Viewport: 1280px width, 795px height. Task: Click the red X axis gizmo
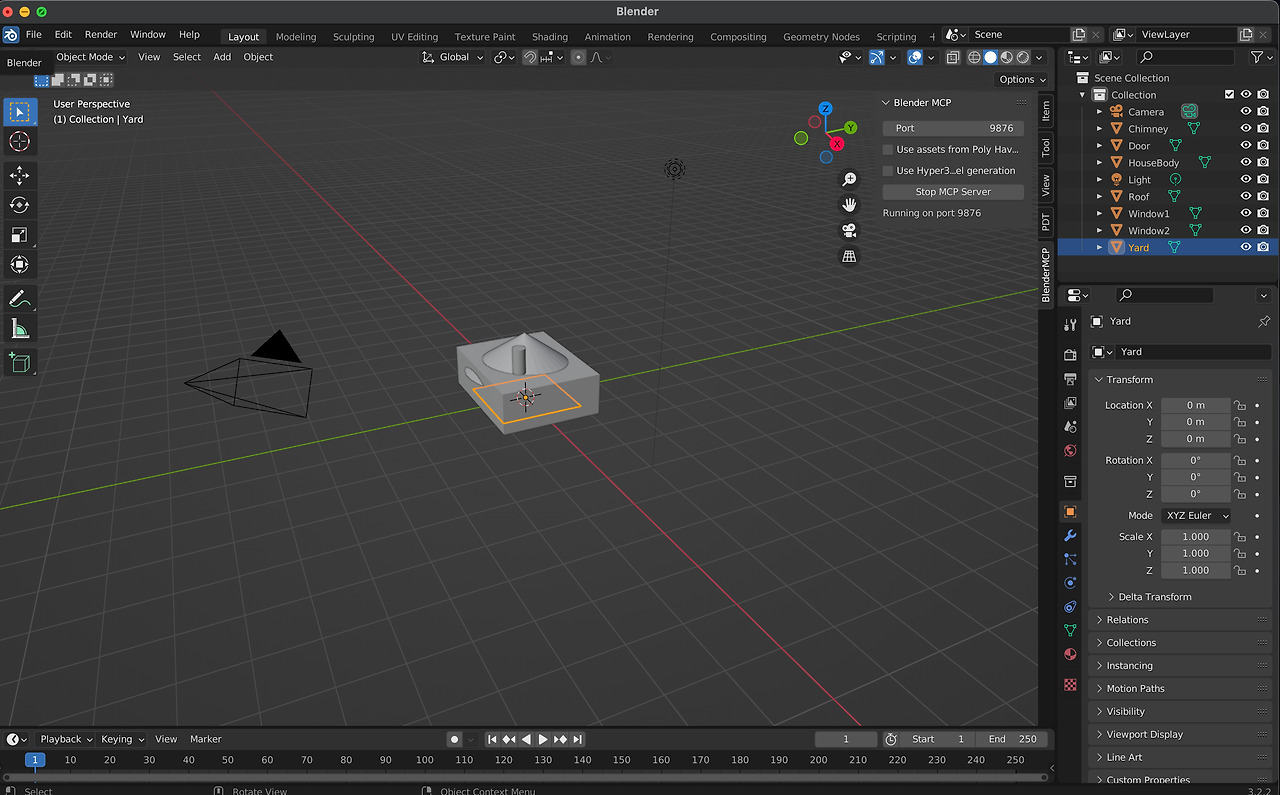[x=837, y=144]
